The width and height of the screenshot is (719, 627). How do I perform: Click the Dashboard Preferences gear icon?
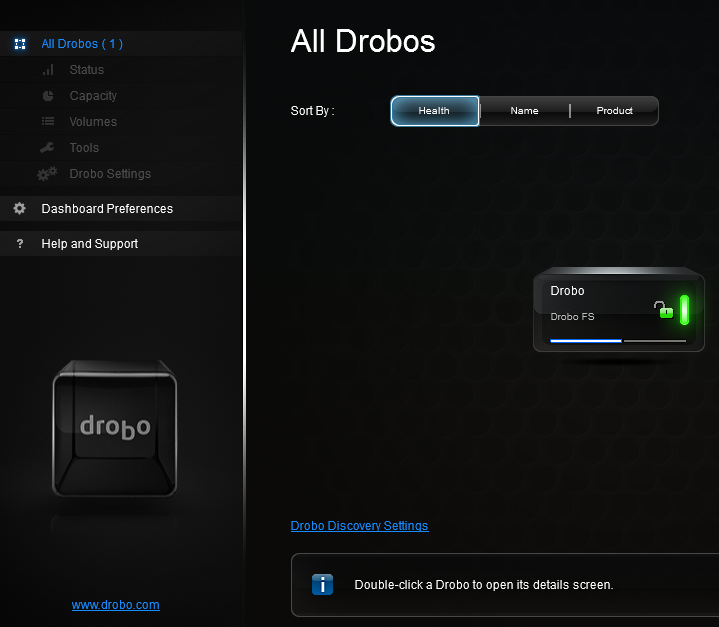click(20, 209)
